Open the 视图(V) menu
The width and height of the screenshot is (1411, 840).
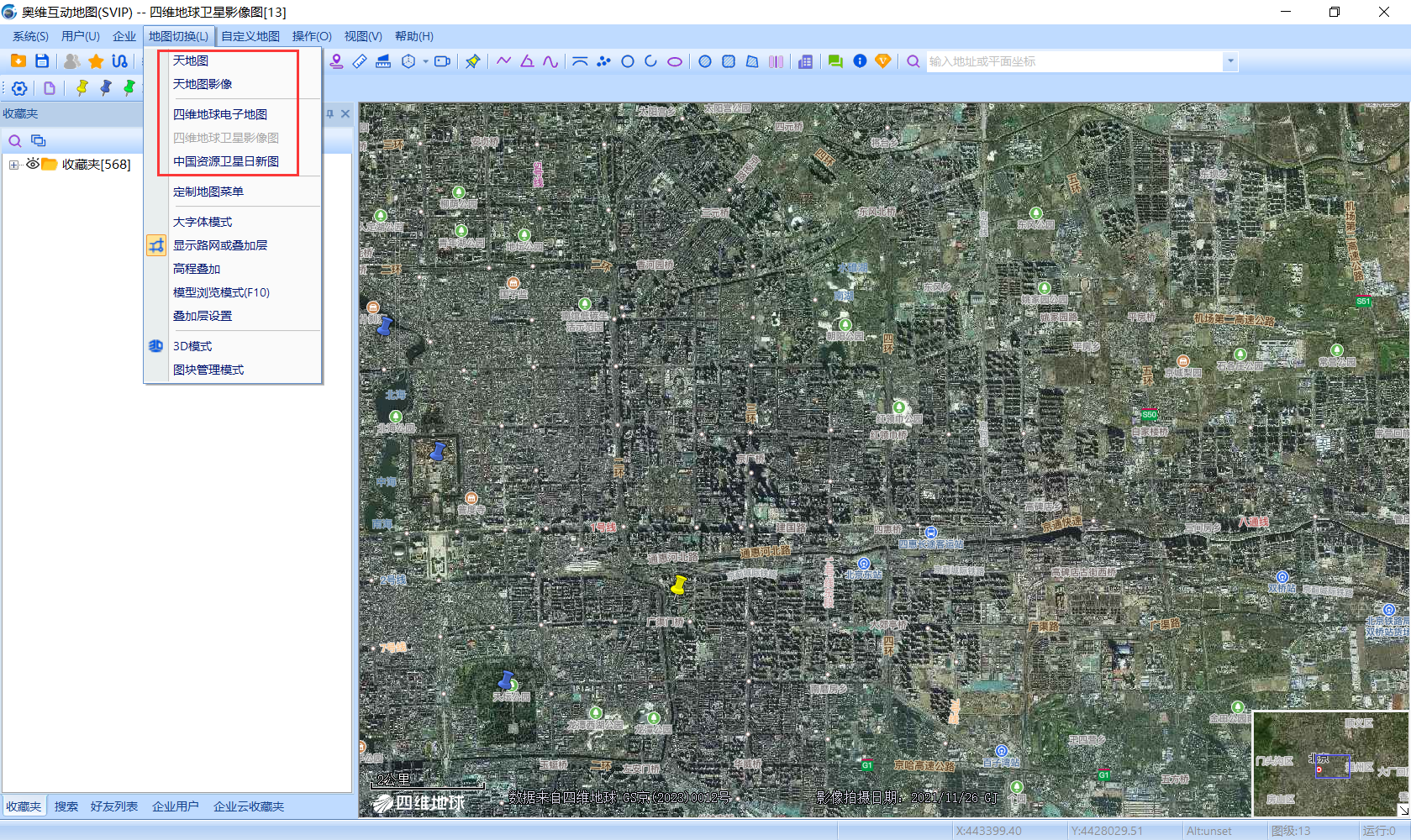(x=362, y=36)
